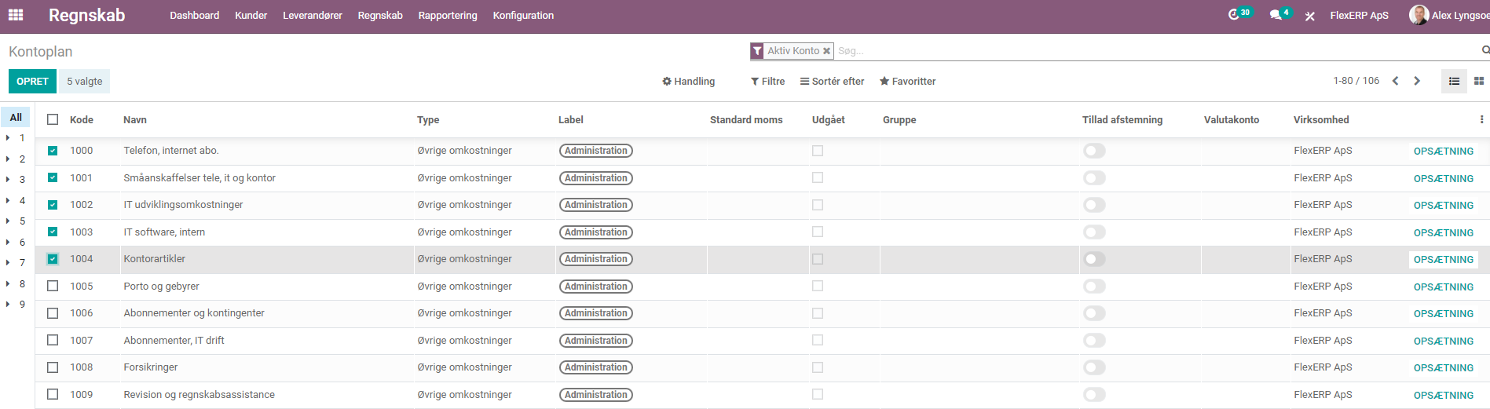1490x409 pixels.
Task: Open the chat messages icon with 4 badge
Action: click(x=1276, y=15)
